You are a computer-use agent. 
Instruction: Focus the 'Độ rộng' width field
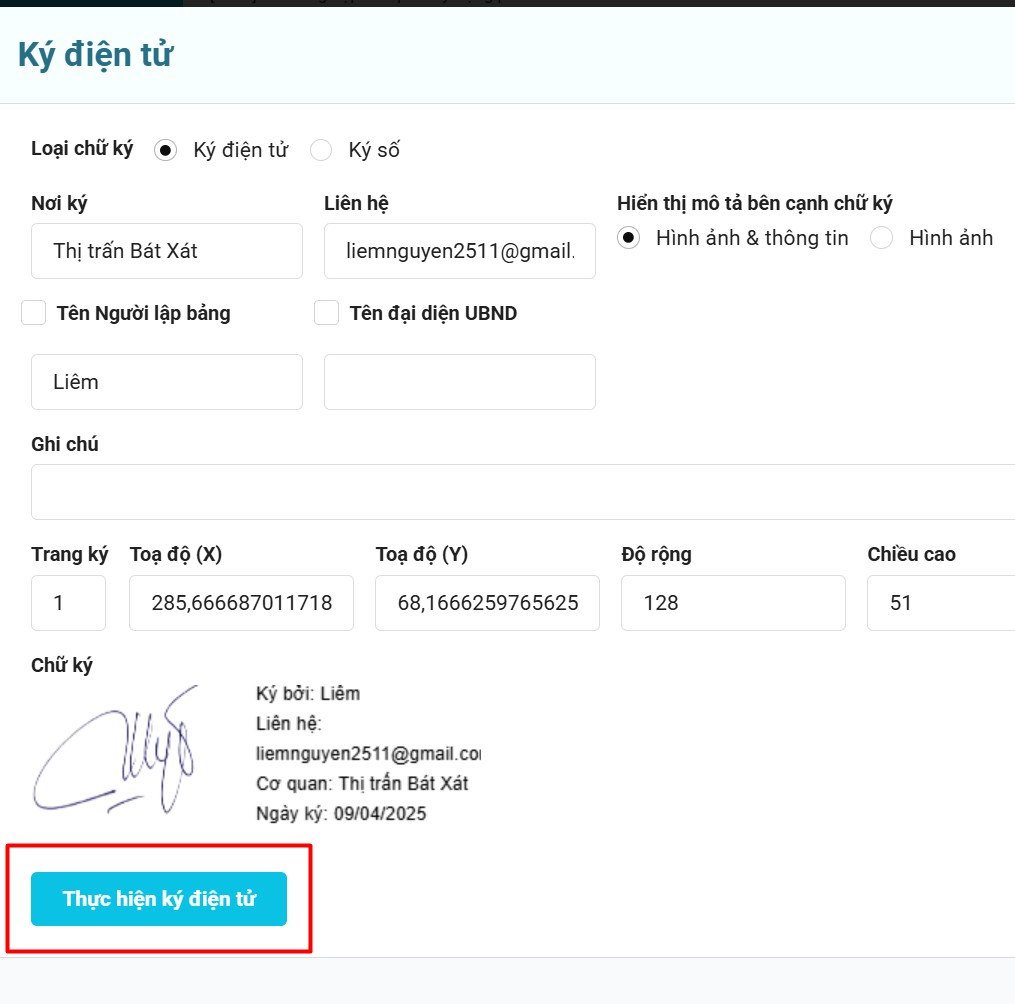(733, 603)
